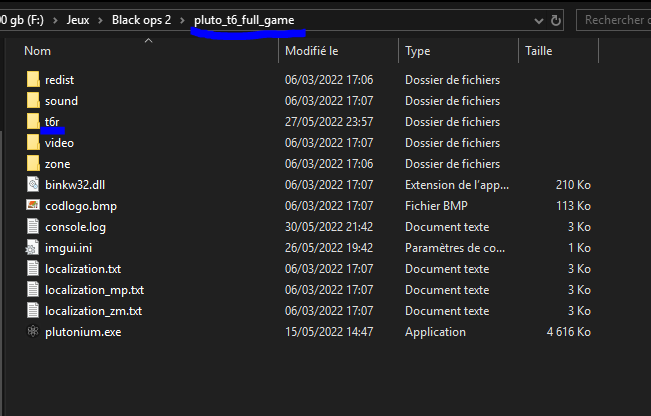Click the pluto_t6_full_game breadcrumb
This screenshot has width=651, height=416.
pos(244,20)
